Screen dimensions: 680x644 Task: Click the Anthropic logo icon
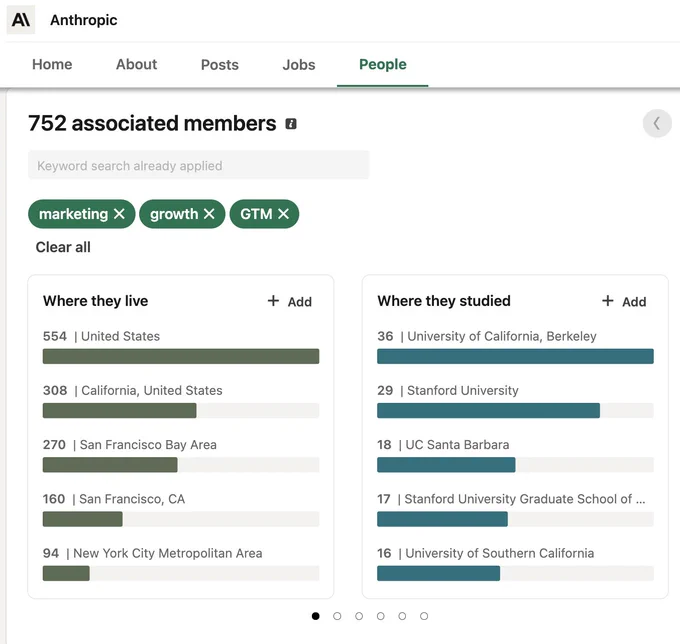pyautogui.click(x=20, y=20)
